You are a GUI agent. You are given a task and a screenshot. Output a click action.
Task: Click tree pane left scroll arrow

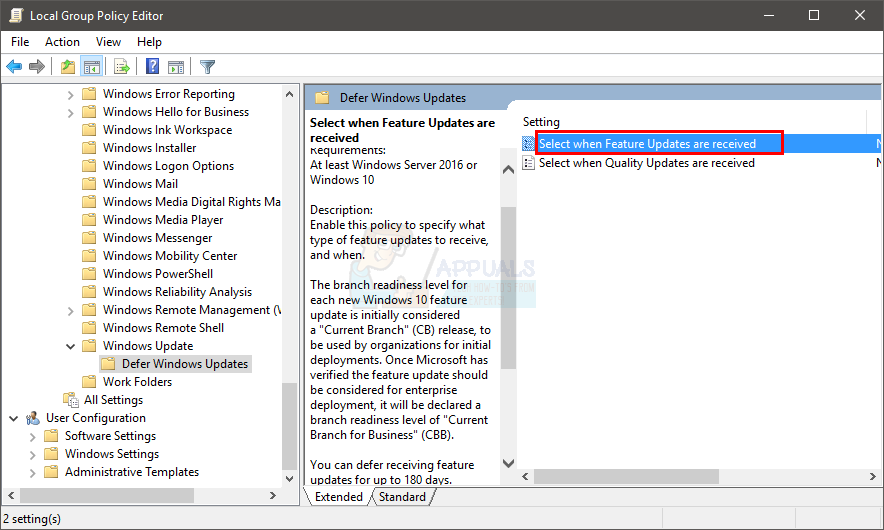click(x=11, y=496)
